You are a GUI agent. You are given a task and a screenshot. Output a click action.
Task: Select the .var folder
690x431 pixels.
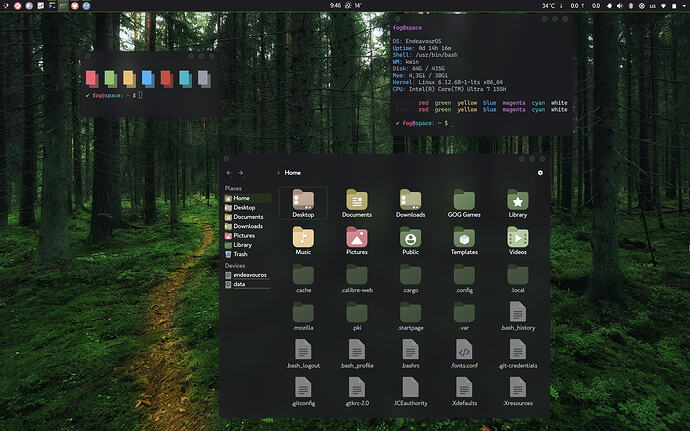coord(464,316)
